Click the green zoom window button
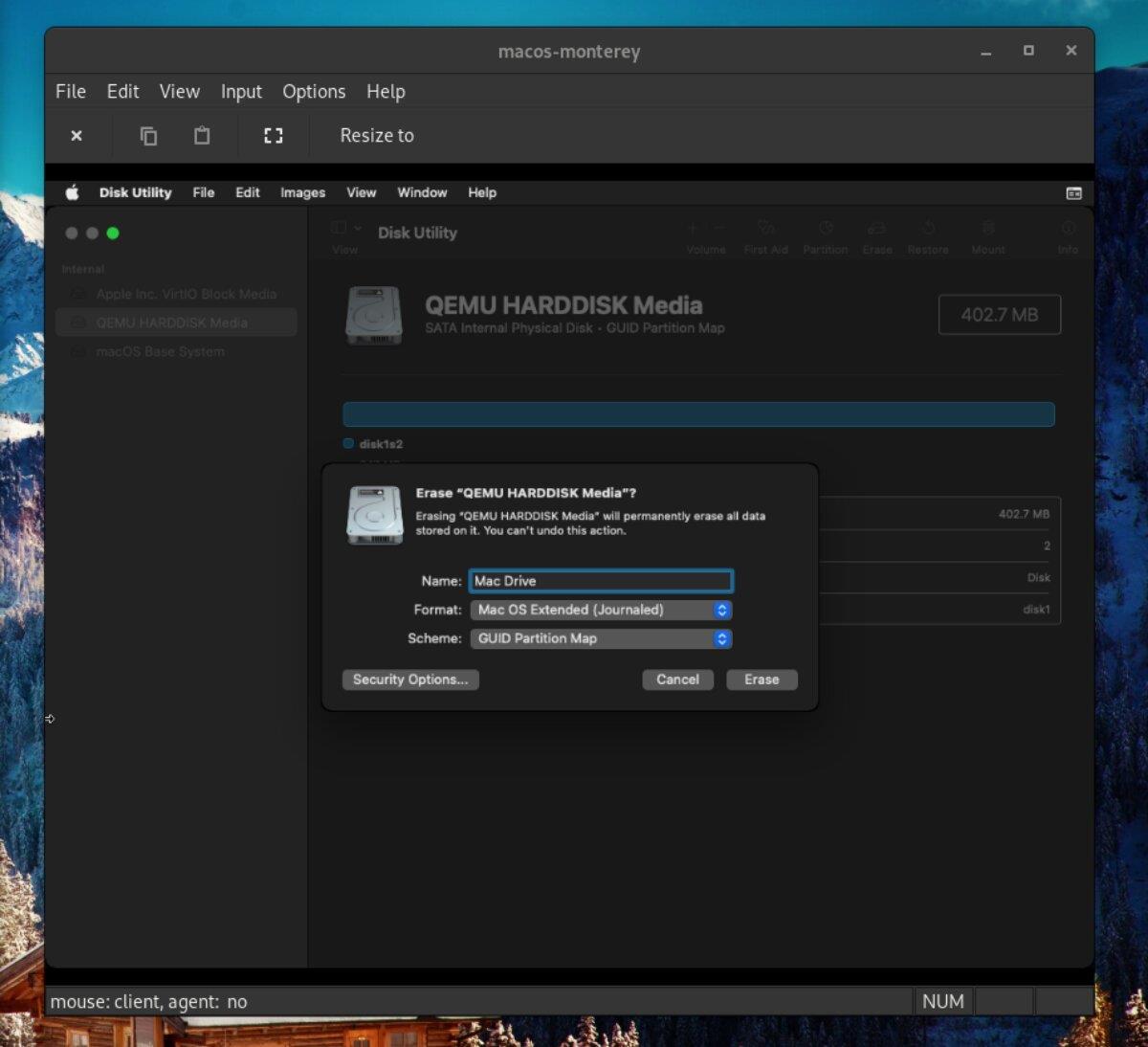This screenshot has height=1047, width=1148. click(113, 234)
